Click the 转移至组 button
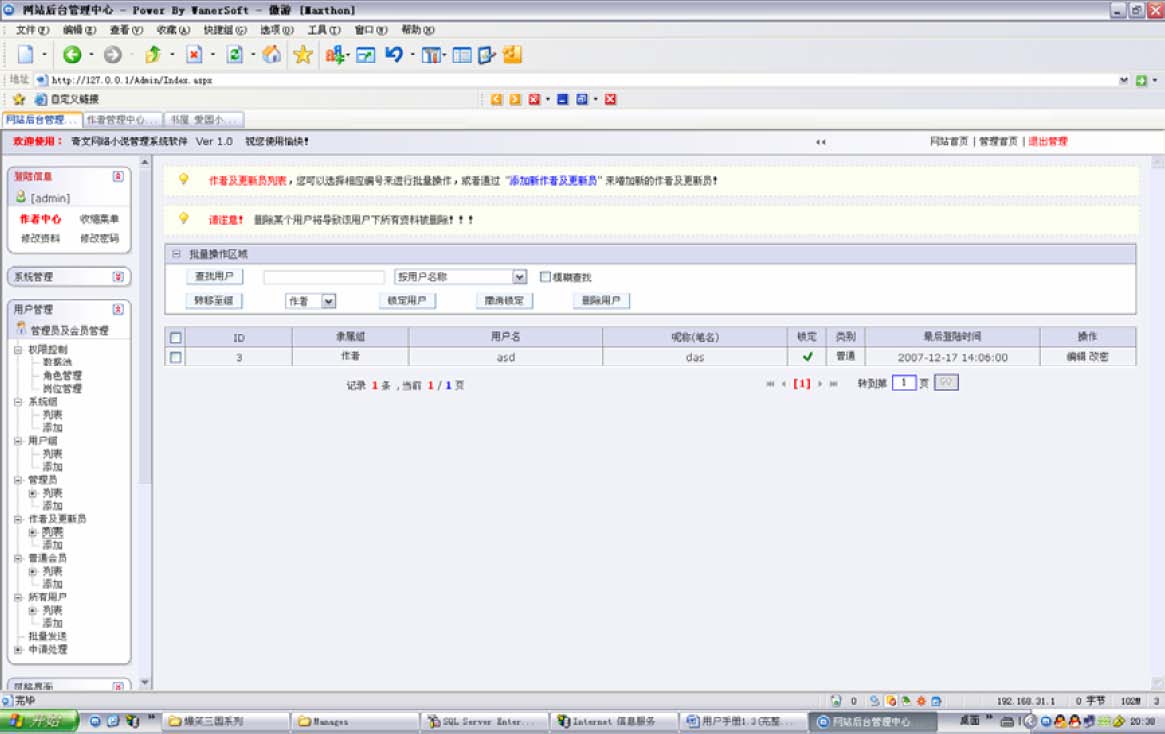Screen dimensions: 1165x734 point(214,301)
